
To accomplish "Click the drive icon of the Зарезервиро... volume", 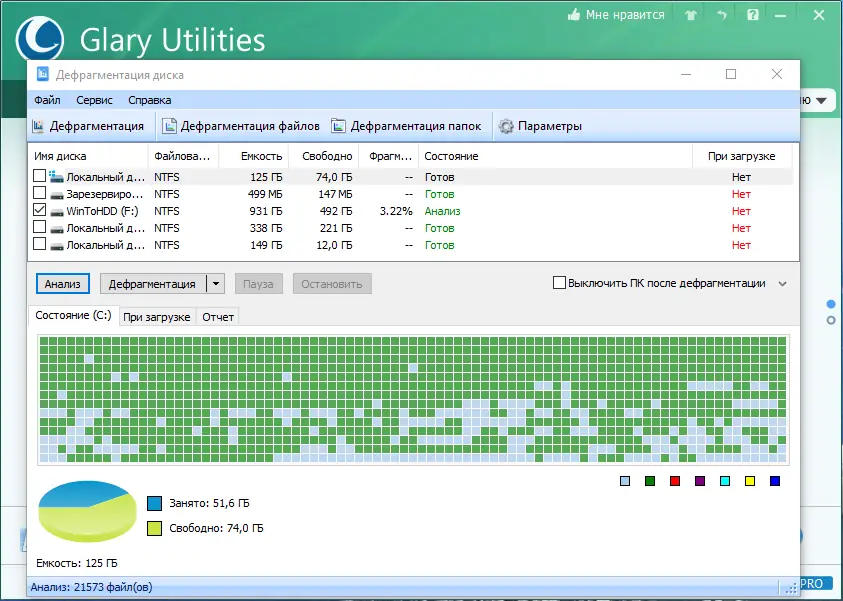I will [56, 195].
